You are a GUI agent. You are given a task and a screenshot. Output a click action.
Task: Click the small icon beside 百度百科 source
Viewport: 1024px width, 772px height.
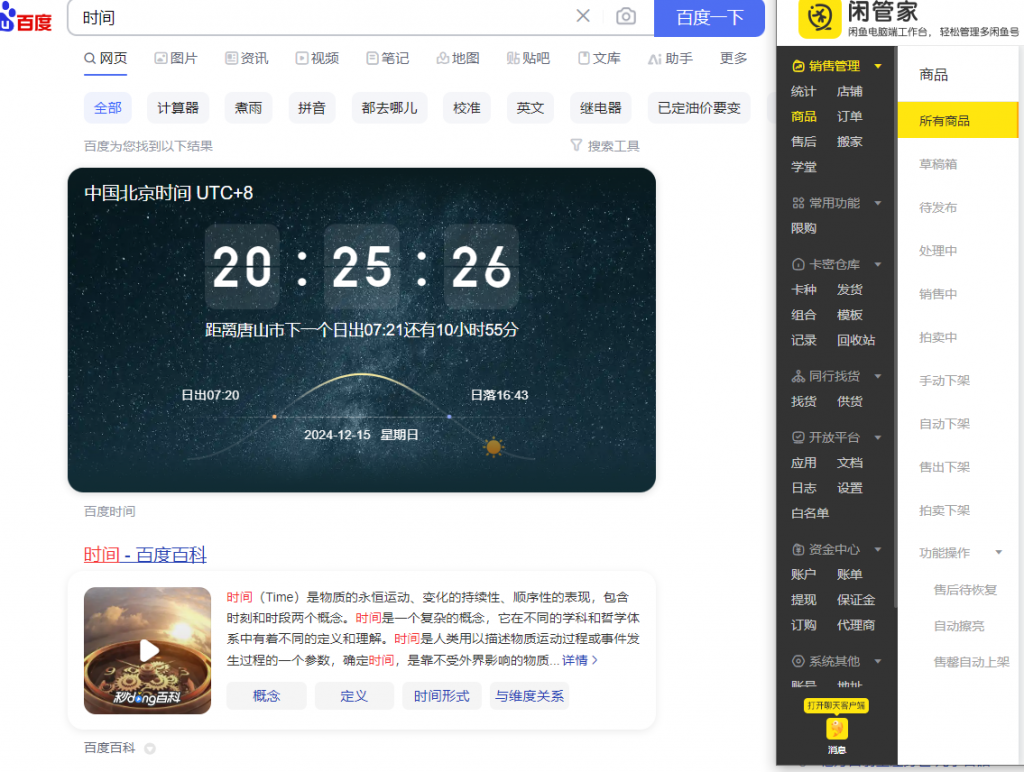pos(150,748)
